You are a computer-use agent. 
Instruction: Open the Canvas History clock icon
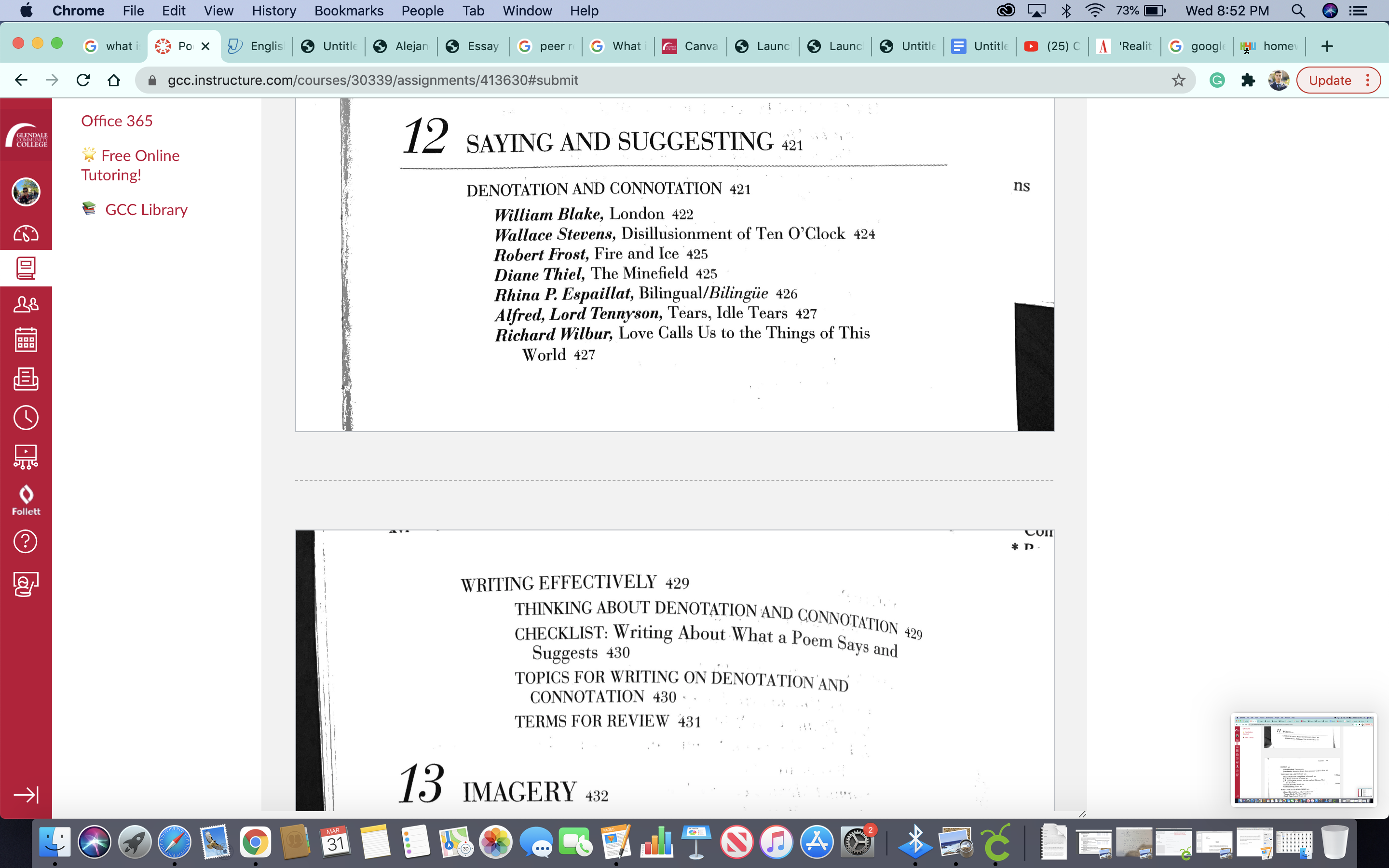coord(26,417)
